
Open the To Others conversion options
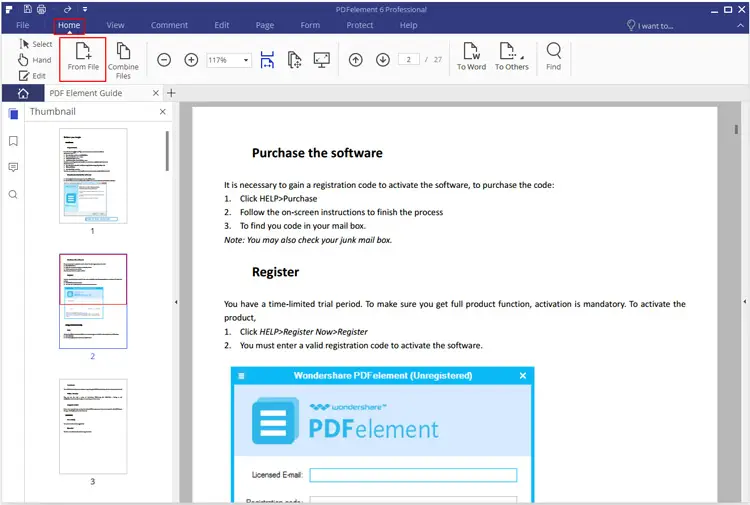(x=511, y=56)
